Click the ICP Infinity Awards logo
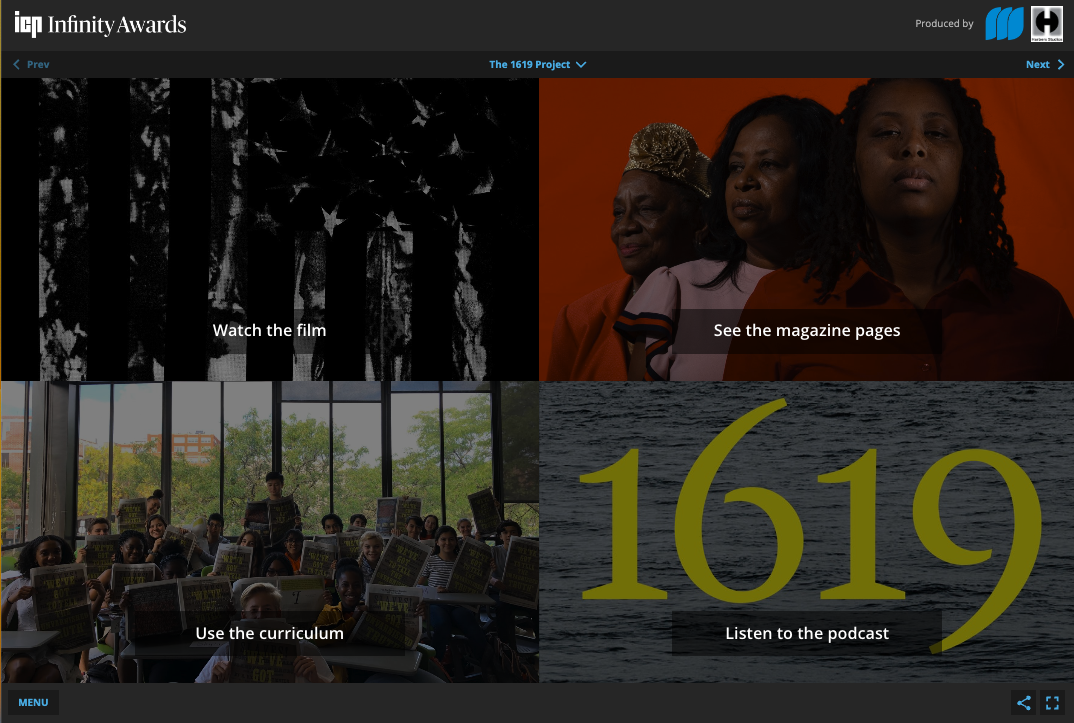The image size is (1074, 723). 100,25
